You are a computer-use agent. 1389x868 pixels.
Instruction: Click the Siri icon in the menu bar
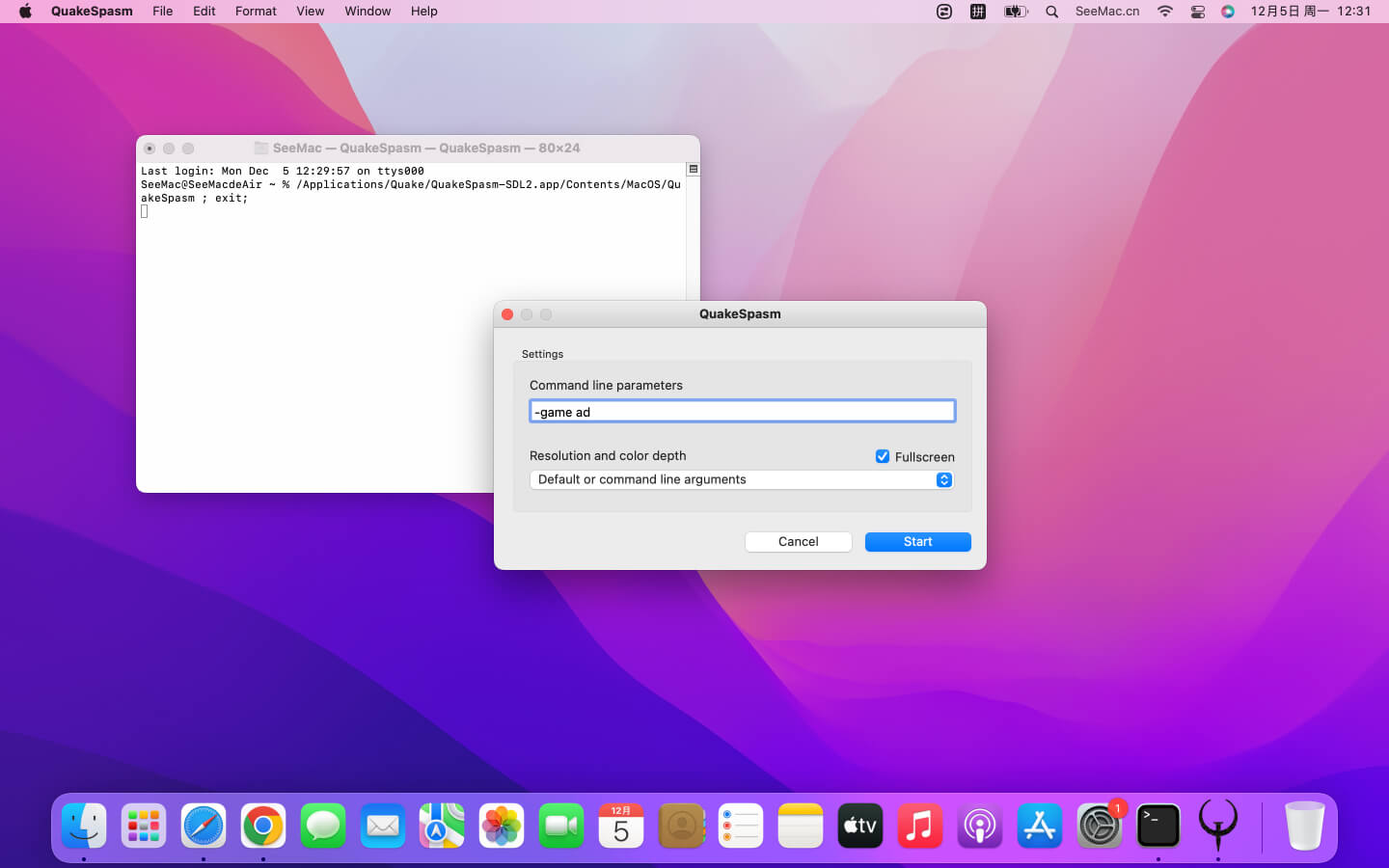pyautogui.click(x=1227, y=12)
